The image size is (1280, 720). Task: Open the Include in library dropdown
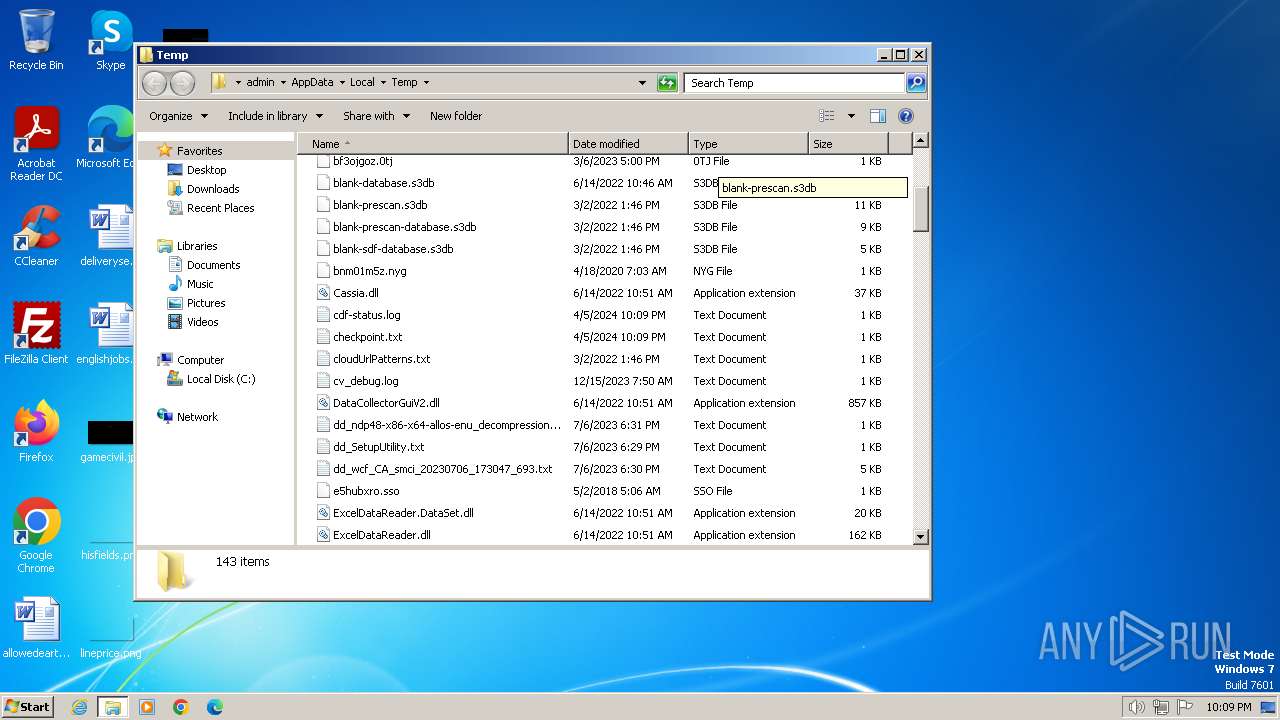pyautogui.click(x=274, y=116)
